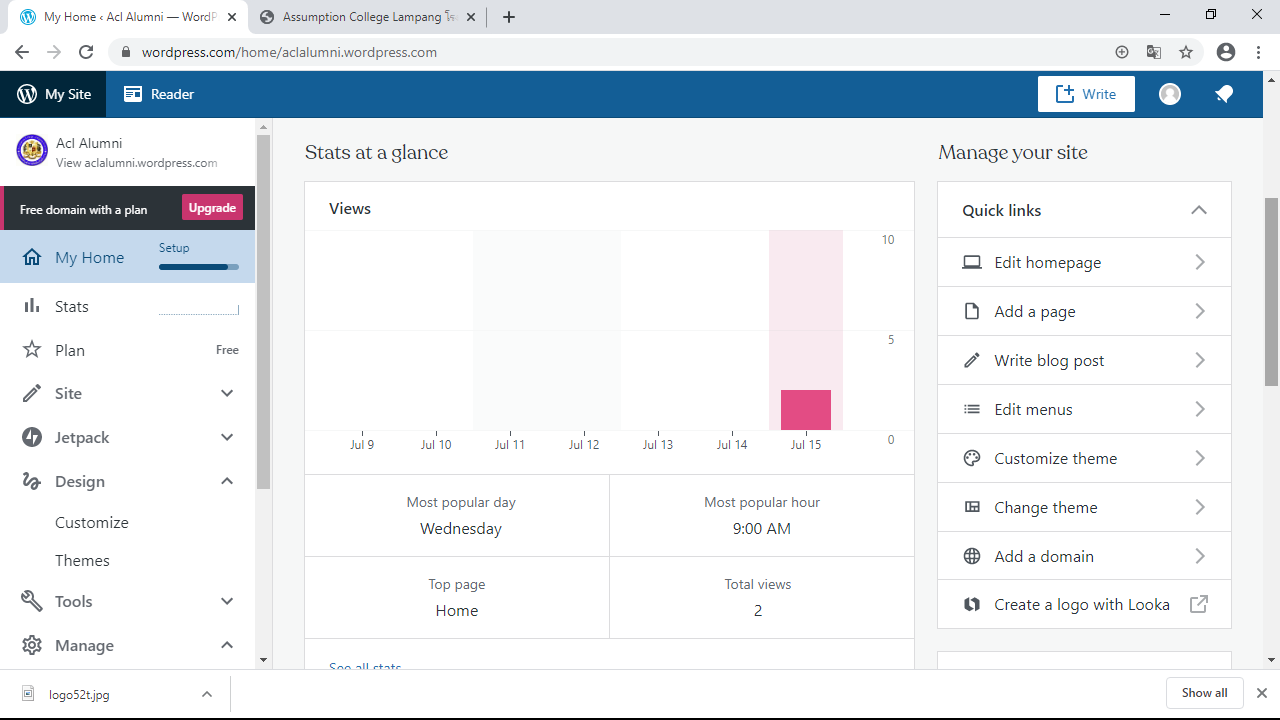Expand the Site menu section
Viewport: 1280px width, 720px height.
tap(227, 394)
